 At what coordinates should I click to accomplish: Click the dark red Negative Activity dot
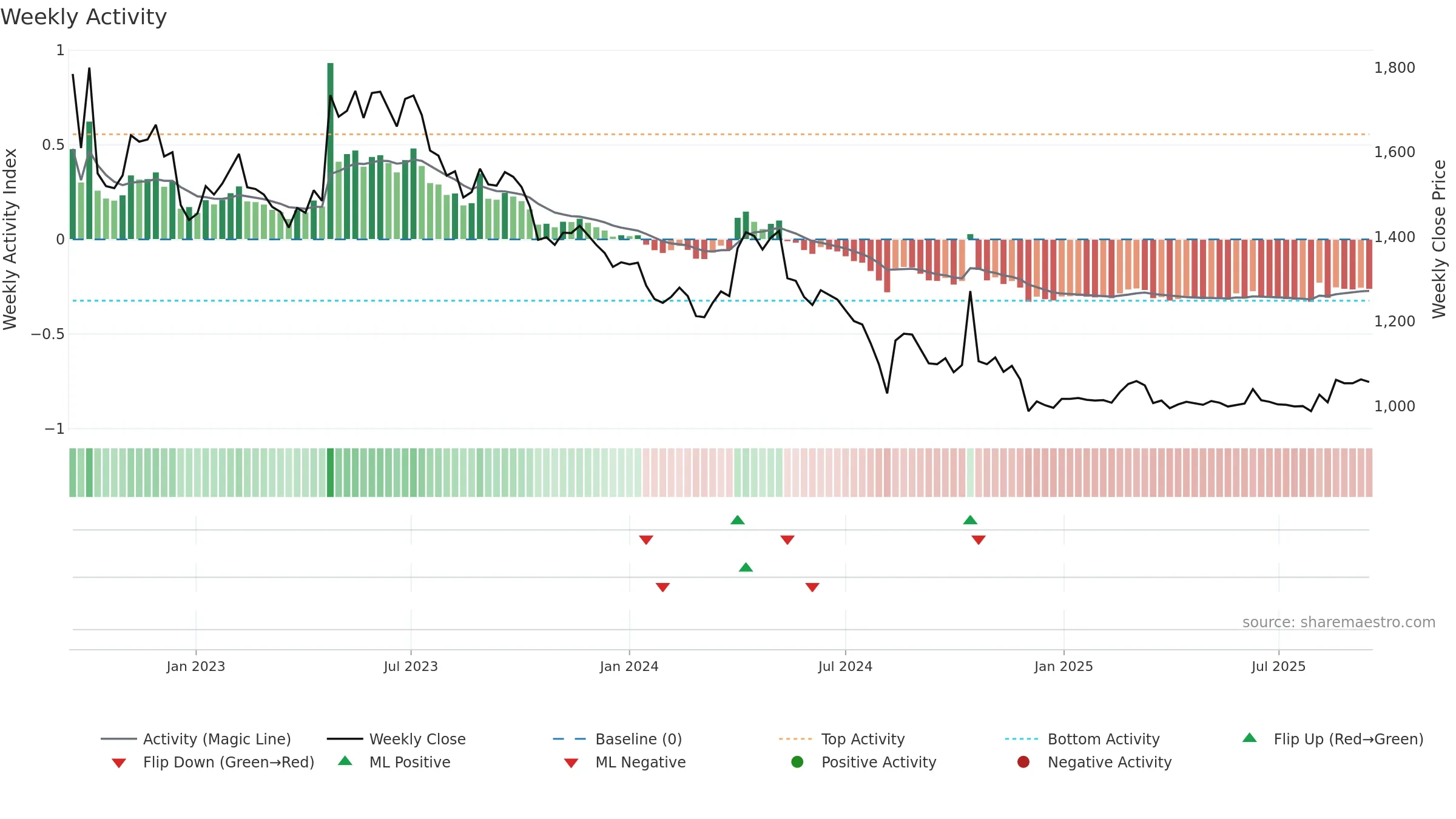pos(1023,762)
